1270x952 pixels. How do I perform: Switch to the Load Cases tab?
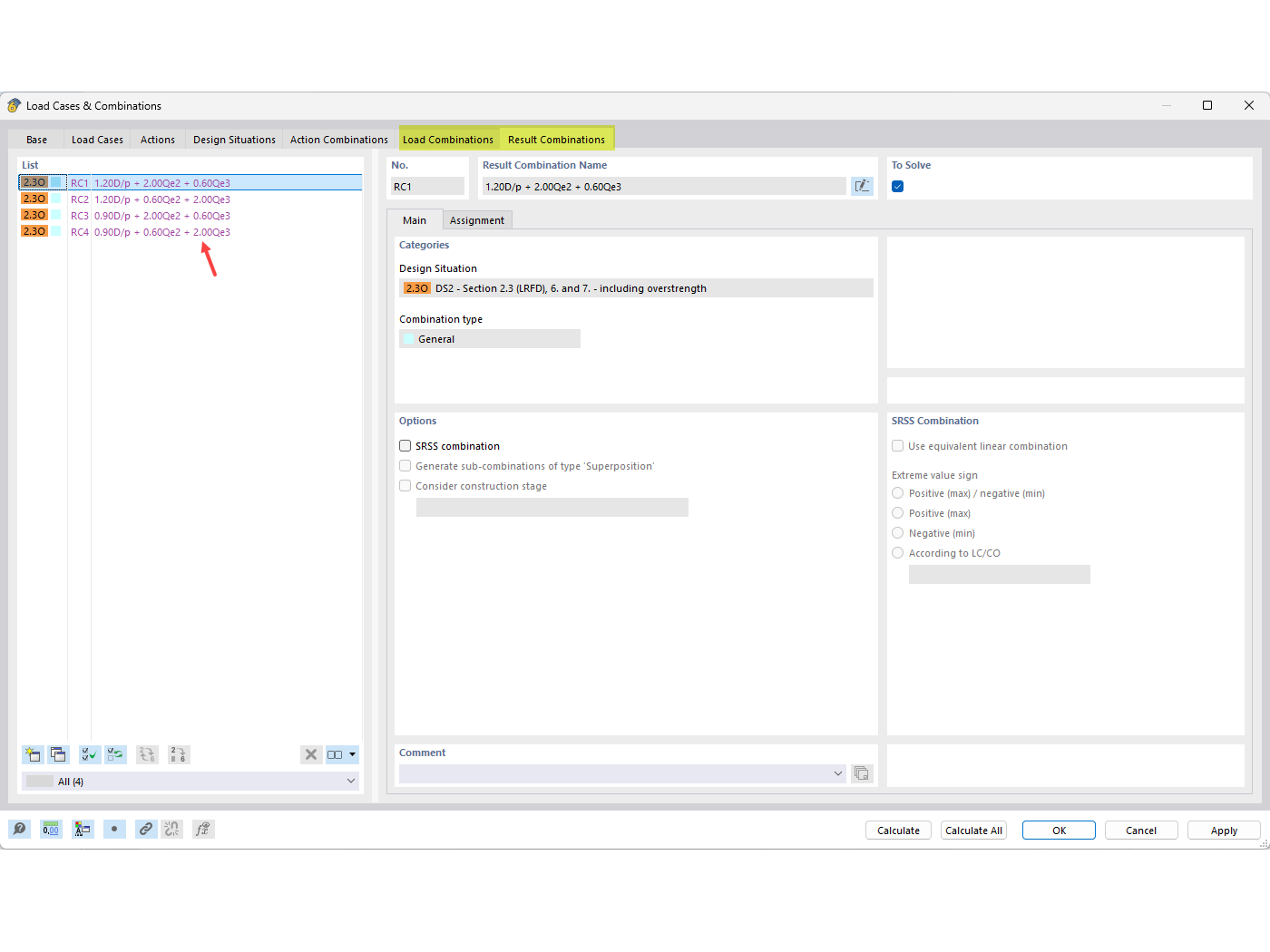click(97, 140)
